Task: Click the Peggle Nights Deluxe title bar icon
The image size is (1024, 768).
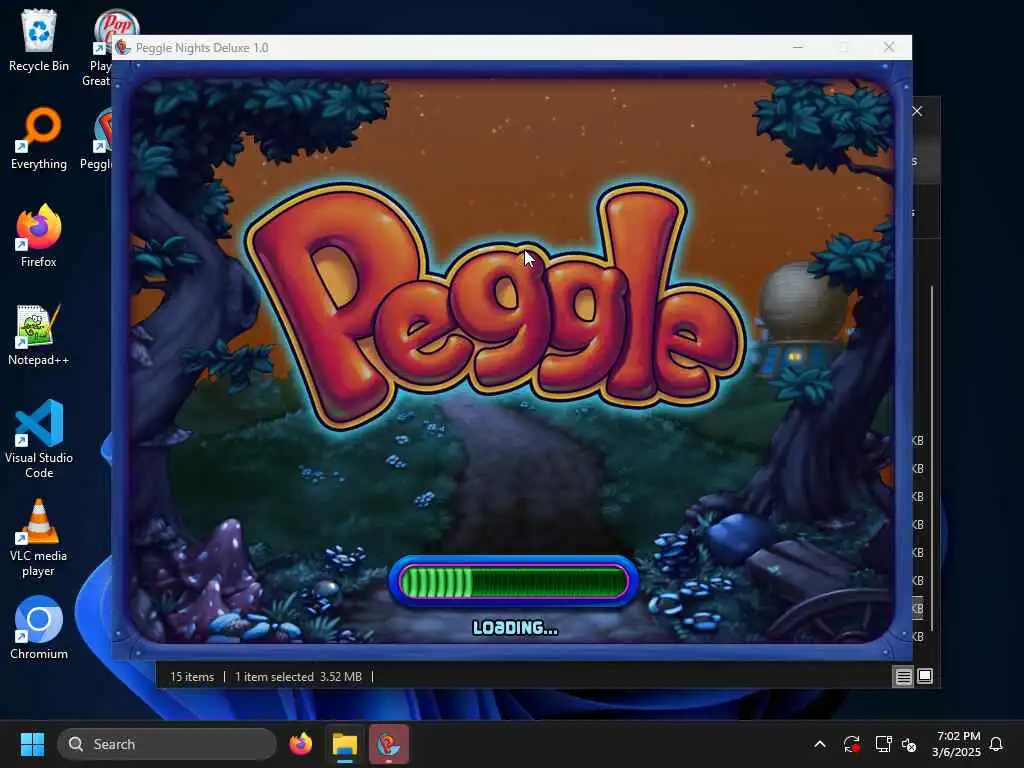Action: tap(123, 47)
